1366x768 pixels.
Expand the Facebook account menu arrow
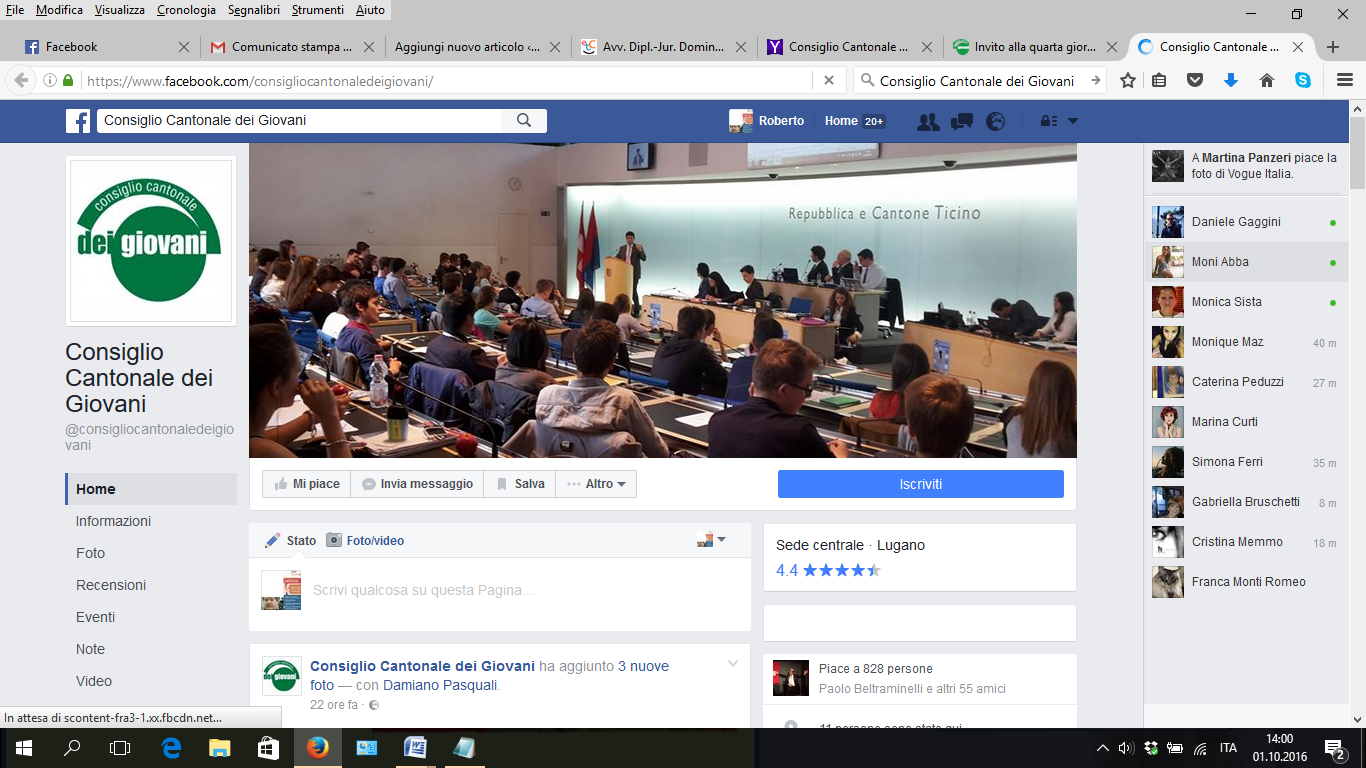1073,121
